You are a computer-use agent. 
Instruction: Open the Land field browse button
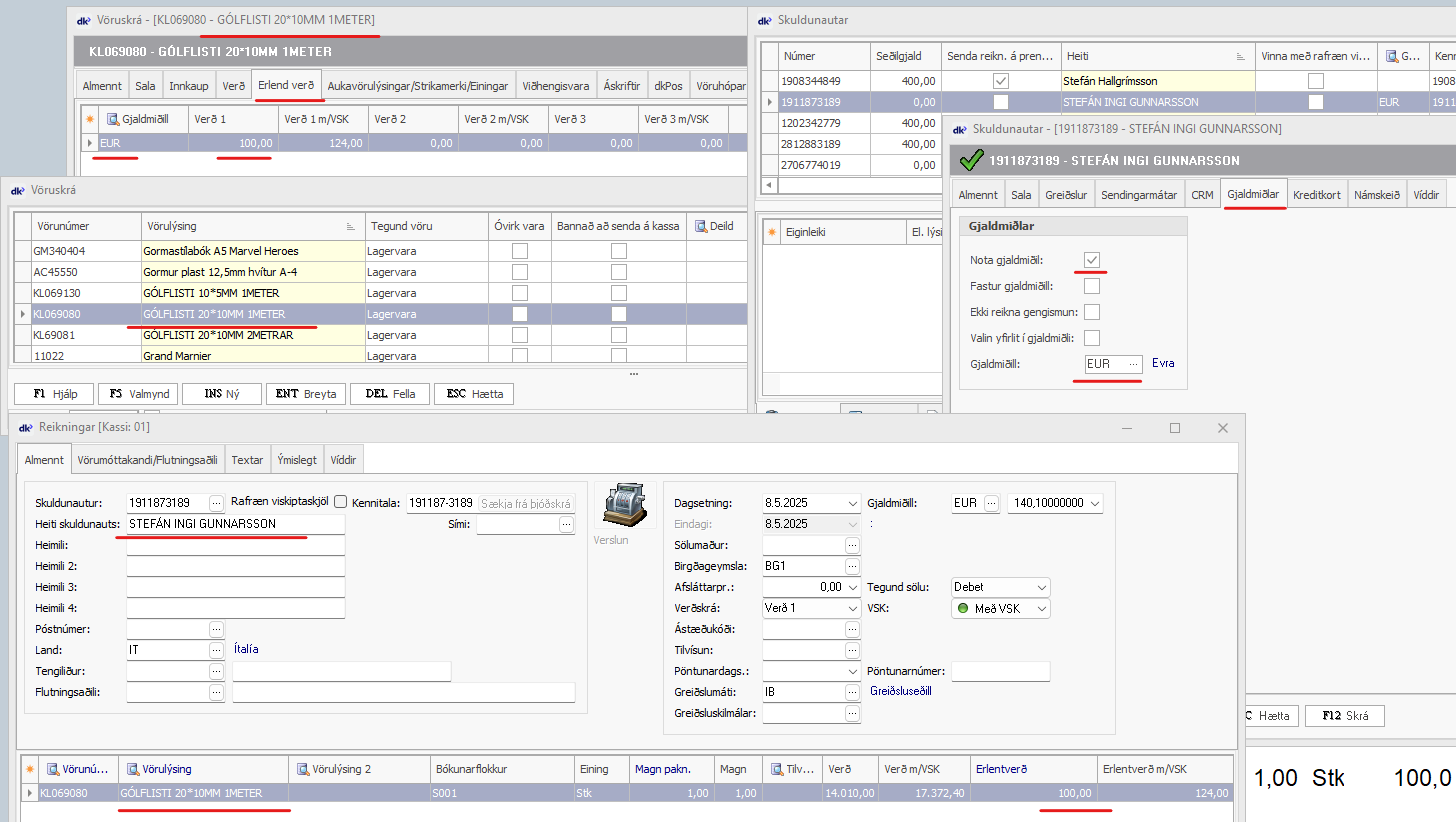click(x=216, y=649)
